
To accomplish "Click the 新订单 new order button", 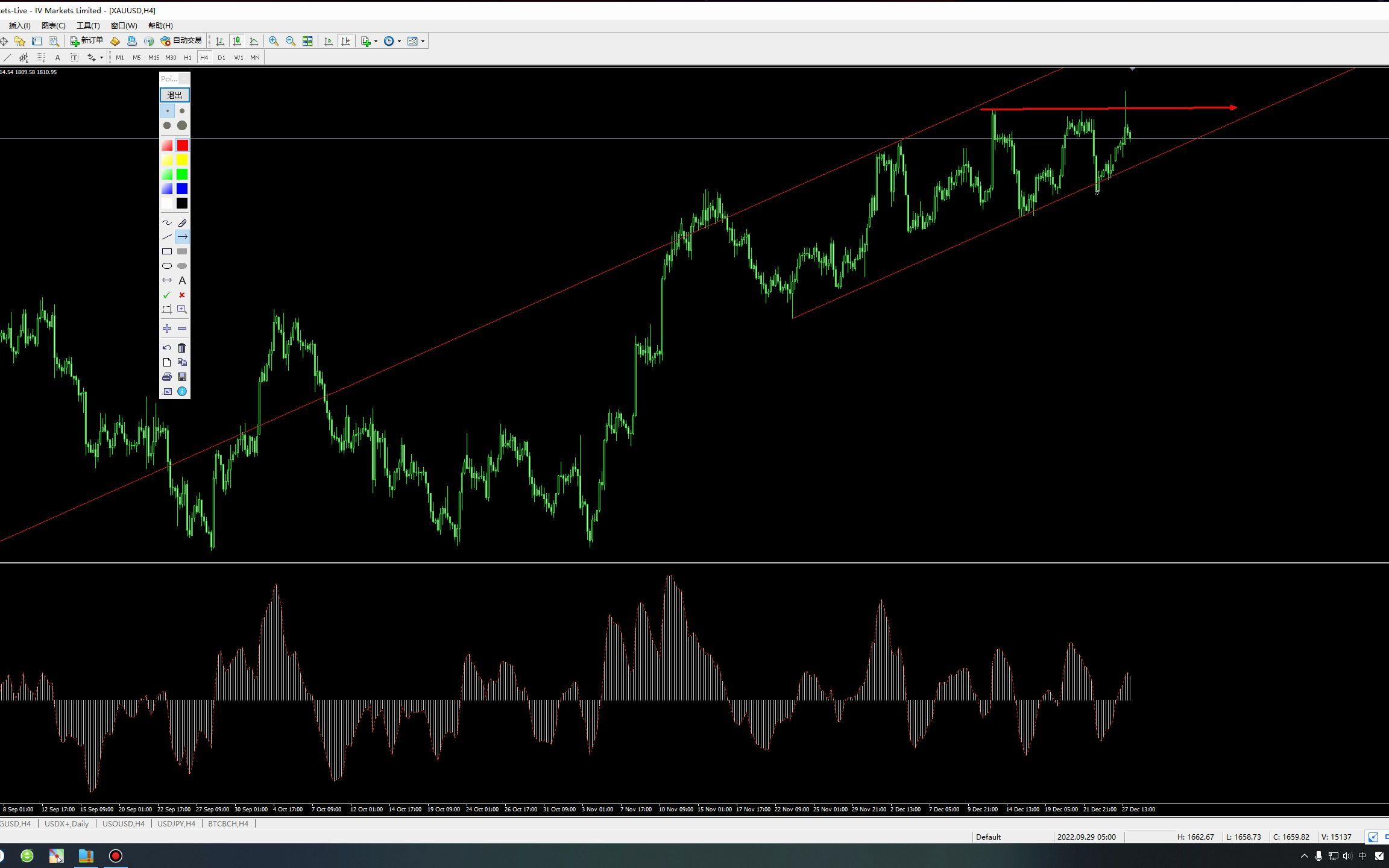I will coord(87,40).
